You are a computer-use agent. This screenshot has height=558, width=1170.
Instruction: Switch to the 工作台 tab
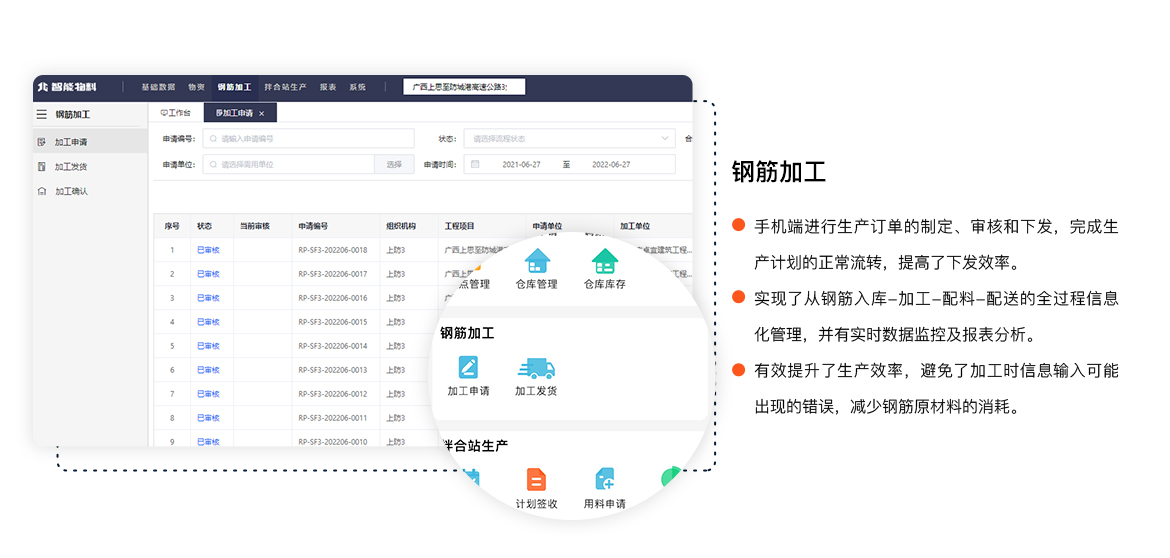[x=175, y=114]
